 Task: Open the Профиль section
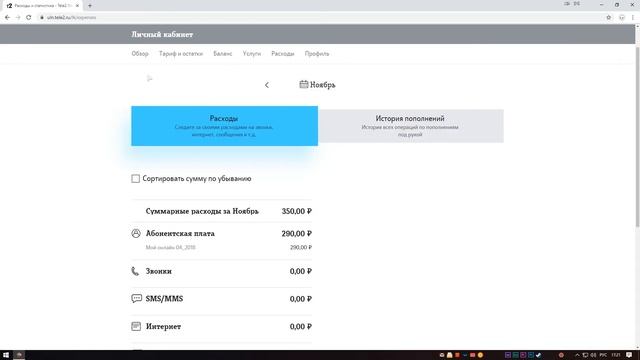pos(317,53)
